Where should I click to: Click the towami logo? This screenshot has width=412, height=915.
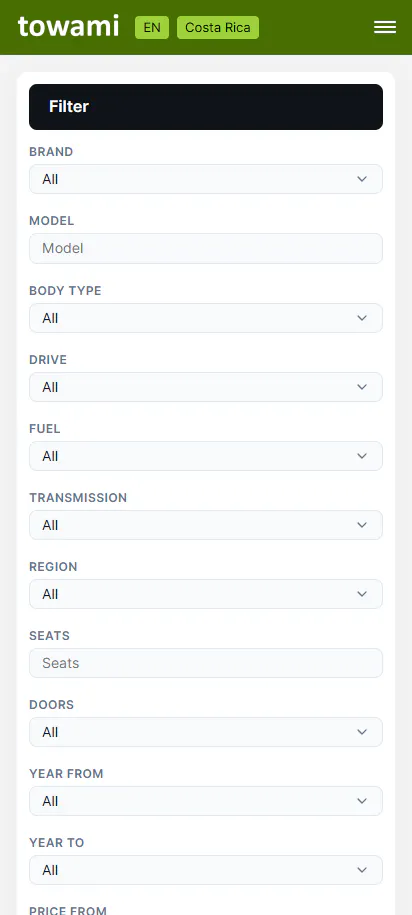coord(68,26)
